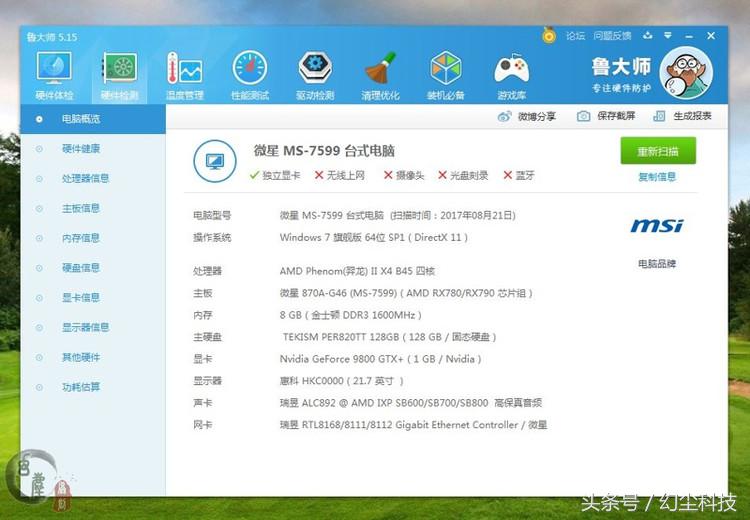The image size is (750, 520).
Task: Click the TEKISM PER820TT 128GB disk text
Action: [x=389, y=337]
